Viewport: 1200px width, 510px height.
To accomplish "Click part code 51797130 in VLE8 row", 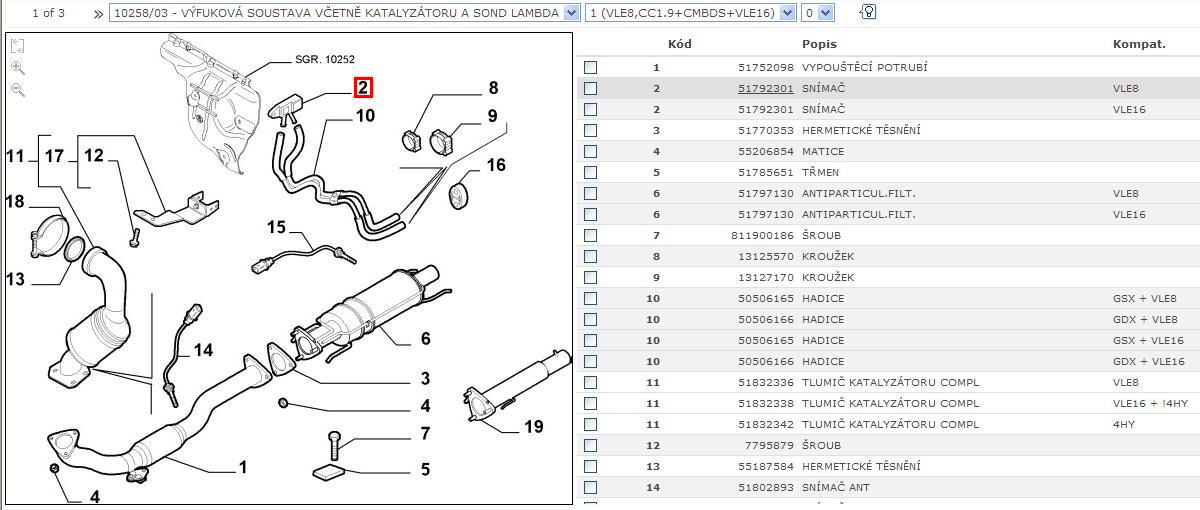I will (765, 193).
